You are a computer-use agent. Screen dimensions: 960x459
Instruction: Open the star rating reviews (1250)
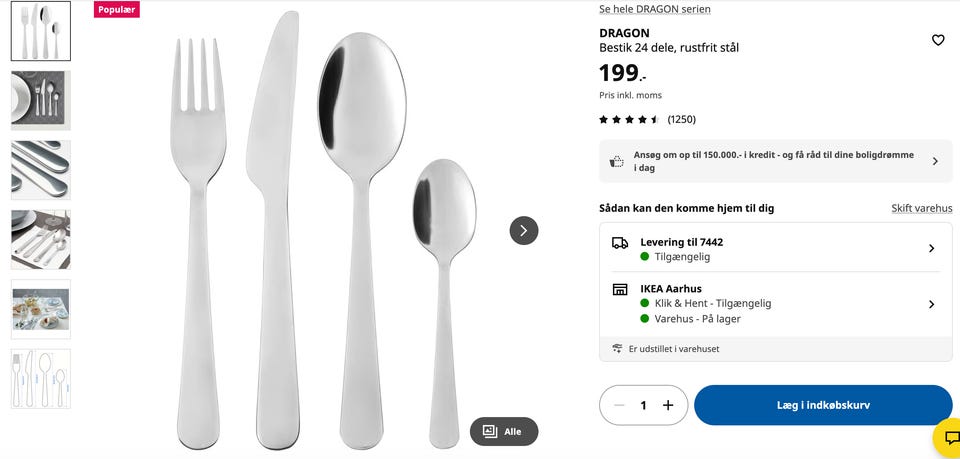coord(647,119)
